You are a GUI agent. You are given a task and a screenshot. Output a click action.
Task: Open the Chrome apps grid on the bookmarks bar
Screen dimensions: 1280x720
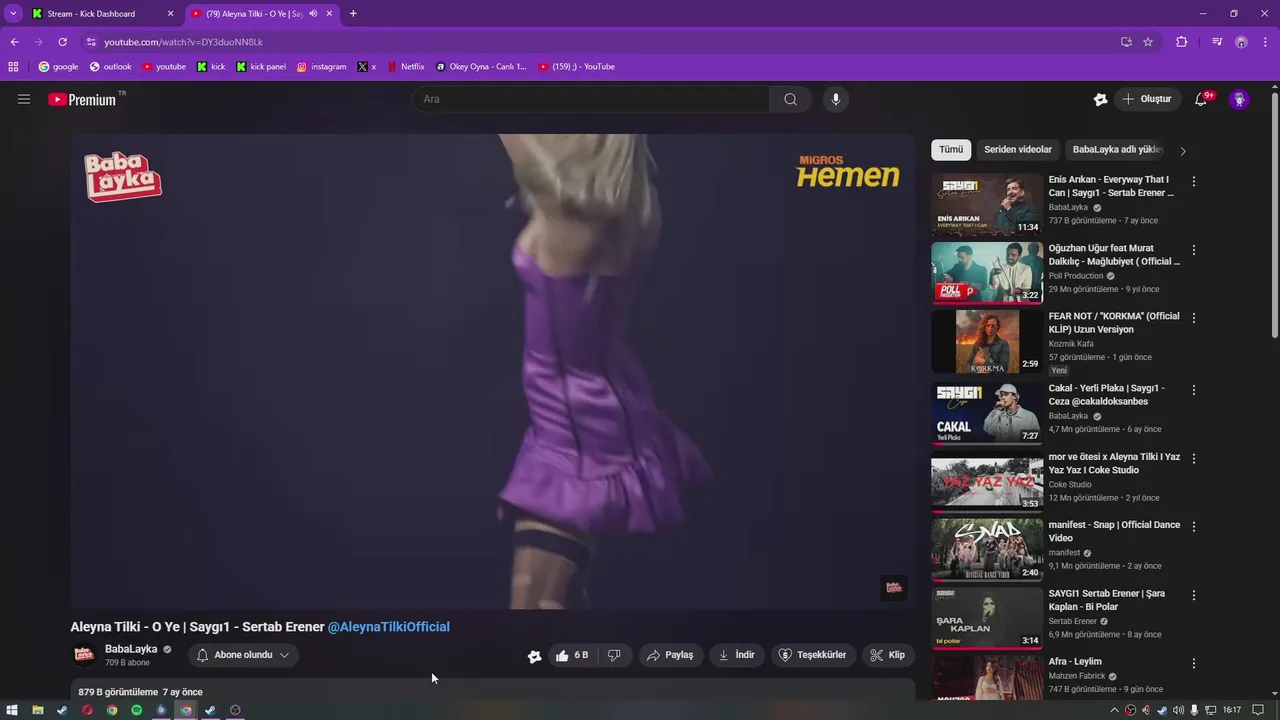tap(13, 67)
